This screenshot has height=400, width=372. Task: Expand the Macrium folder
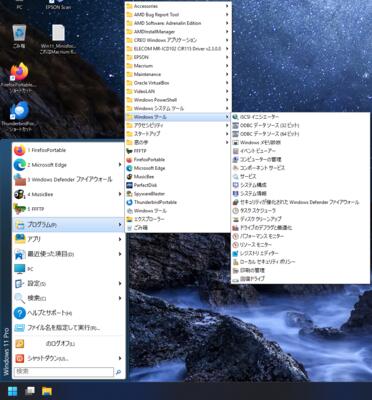(x=178, y=66)
